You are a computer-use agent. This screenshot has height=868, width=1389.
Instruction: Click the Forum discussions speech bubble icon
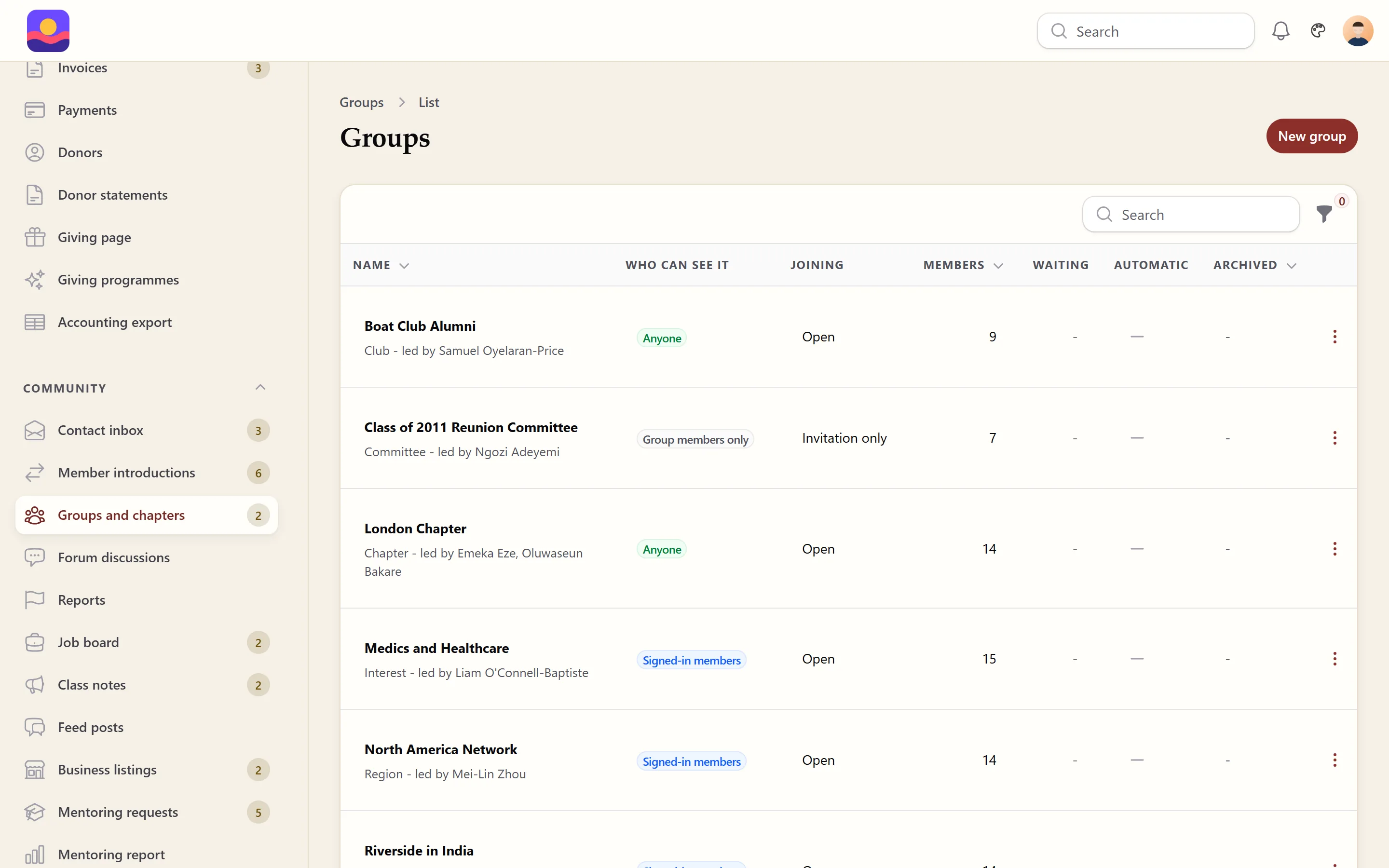[34, 557]
